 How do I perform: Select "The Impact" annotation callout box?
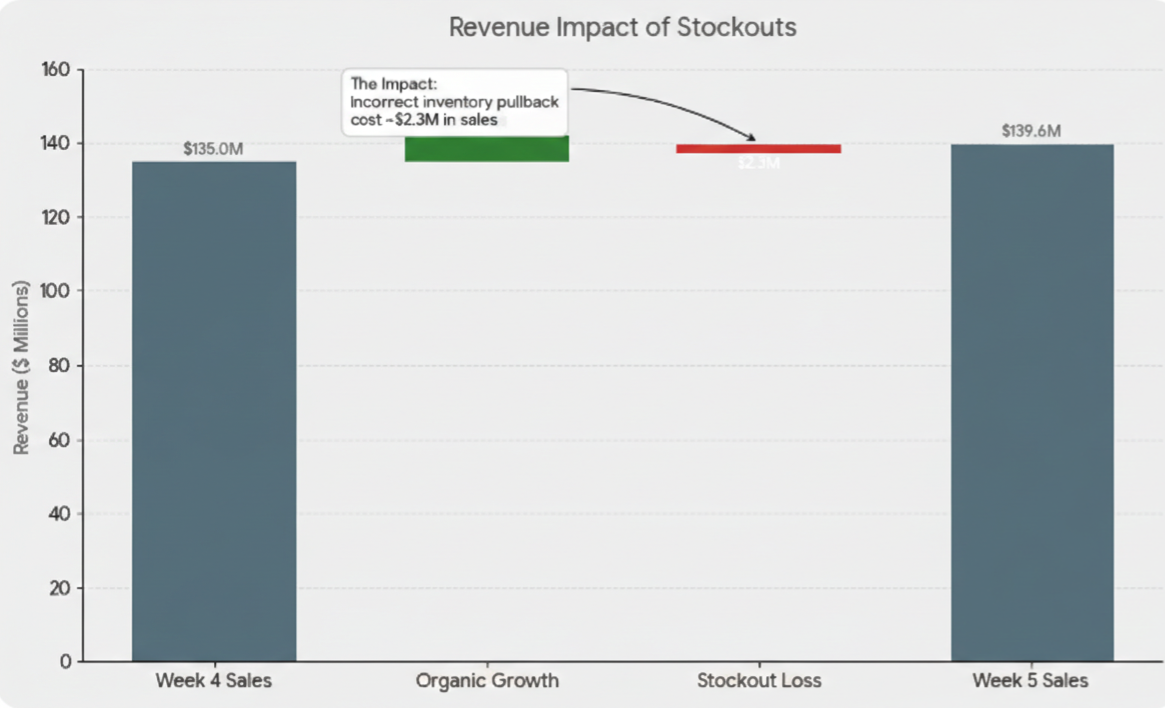tap(455, 101)
